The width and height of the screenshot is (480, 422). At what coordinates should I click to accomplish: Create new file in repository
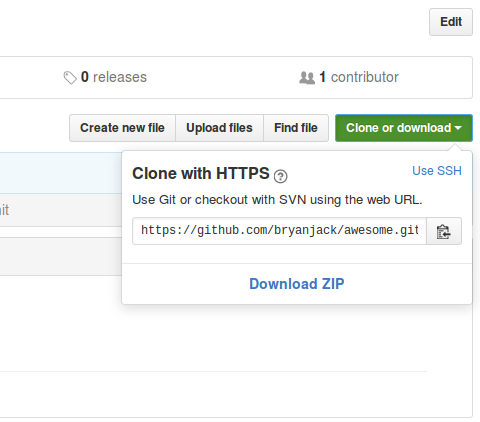point(122,128)
